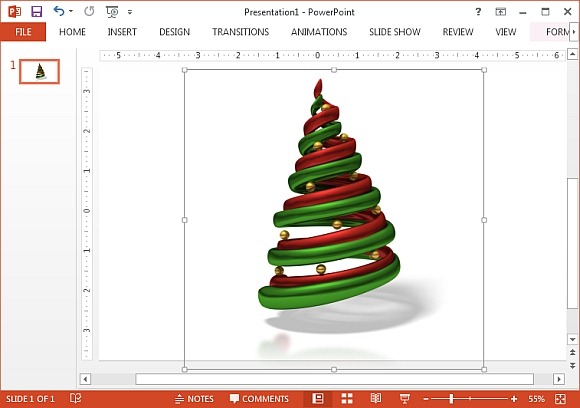The width and height of the screenshot is (580, 408).
Task: Start the slide show from beginning icon
Action: point(112,12)
